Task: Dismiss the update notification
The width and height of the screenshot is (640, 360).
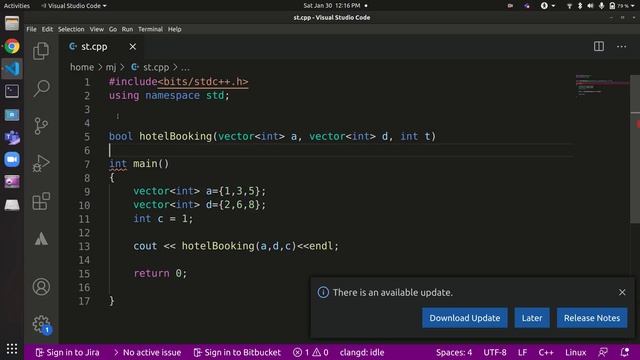Action: point(622,292)
